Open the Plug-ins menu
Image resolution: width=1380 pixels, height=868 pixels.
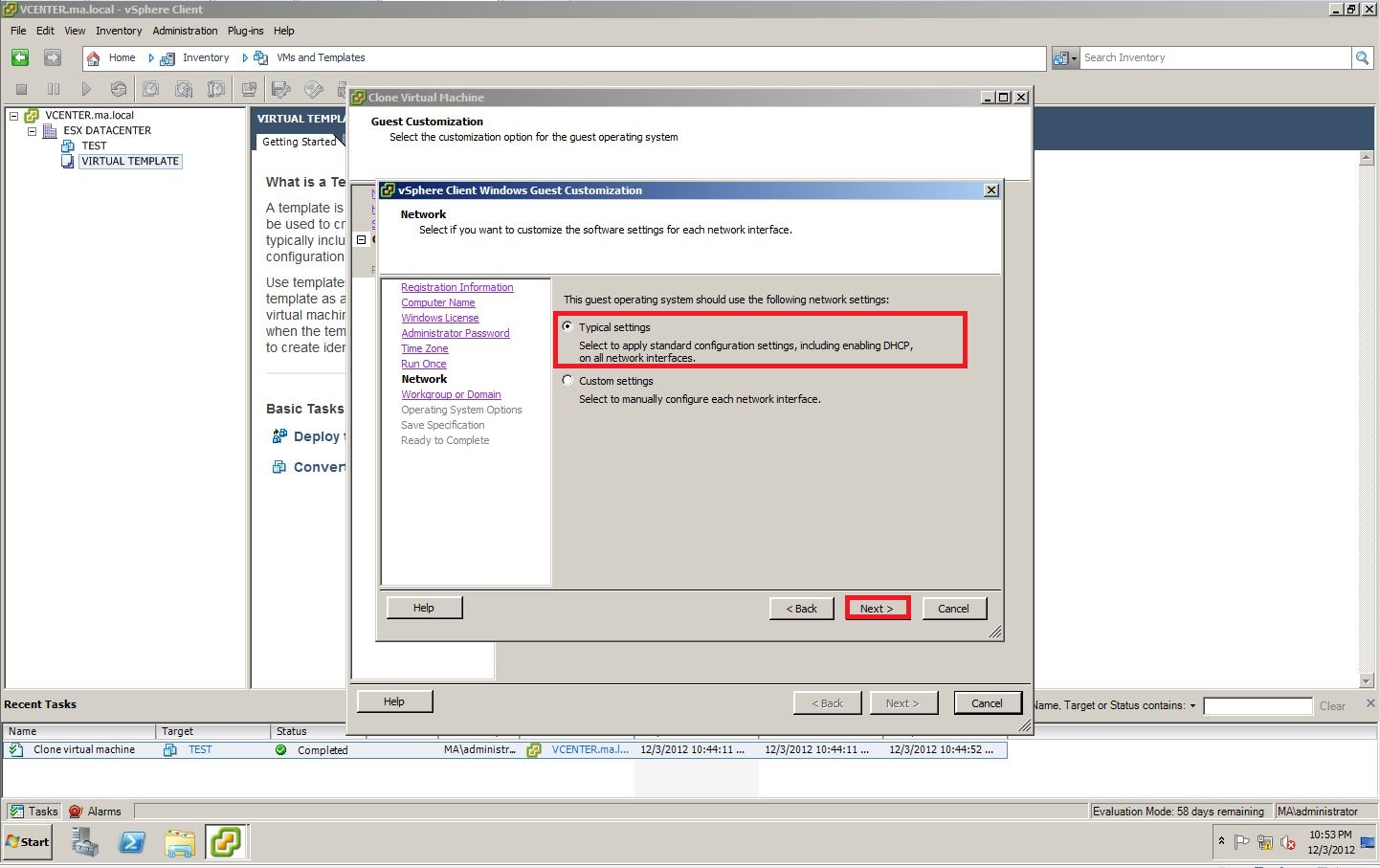[245, 31]
